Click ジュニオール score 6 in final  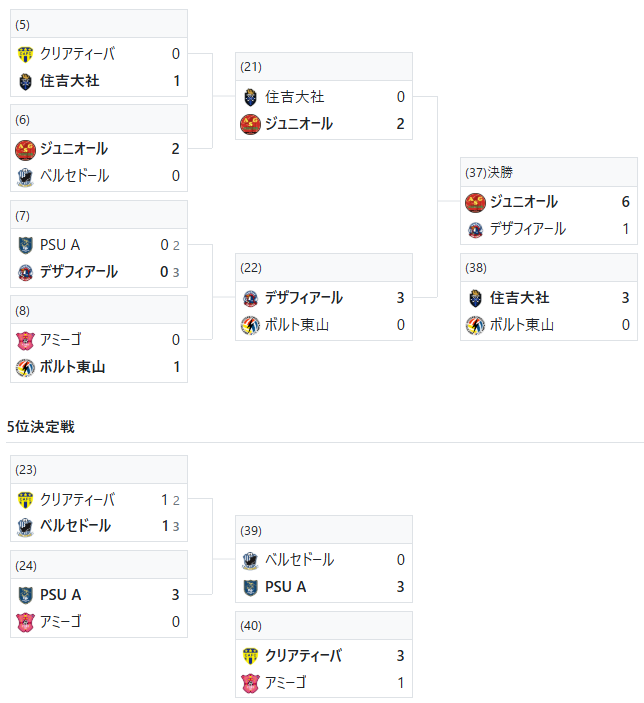[x=626, y=202]
